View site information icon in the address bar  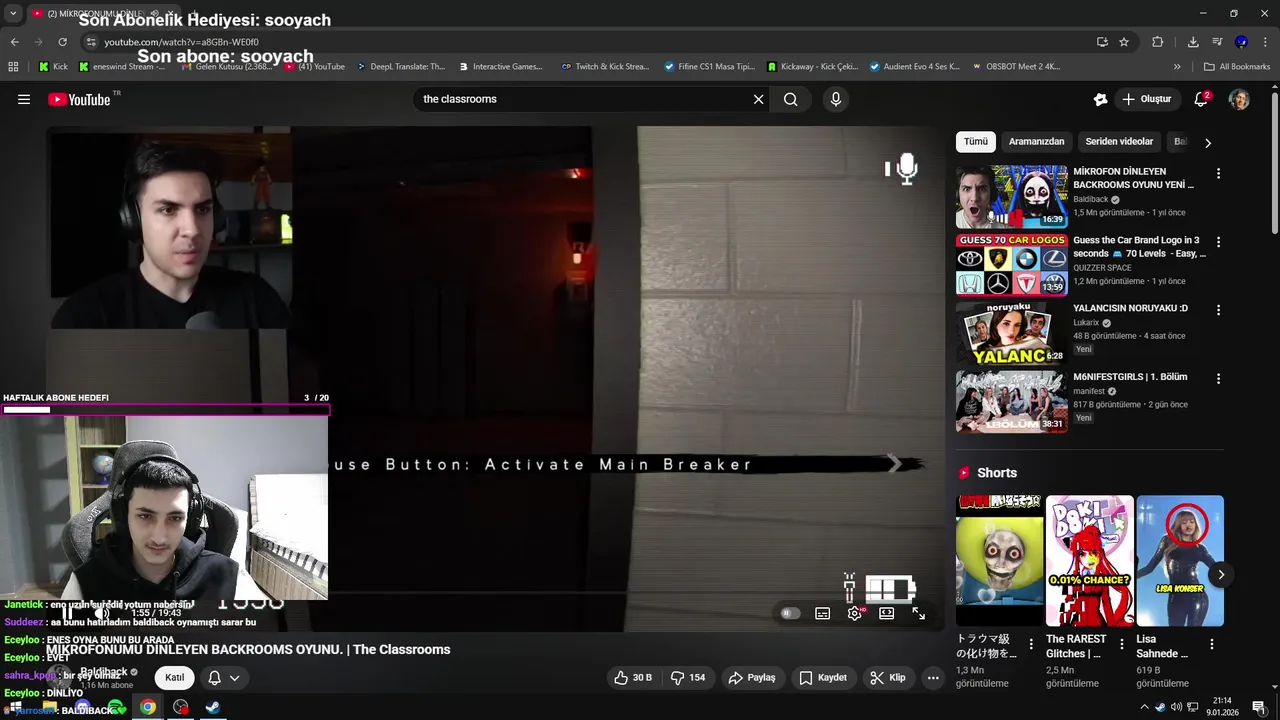[x=91, y=42]
